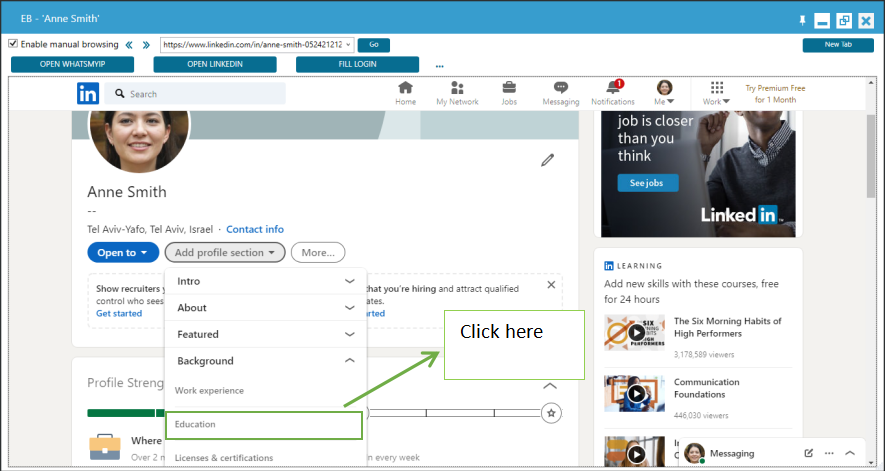Click the Messaging bar title
Screen dimensions: 886x471
tap(732, 453)
